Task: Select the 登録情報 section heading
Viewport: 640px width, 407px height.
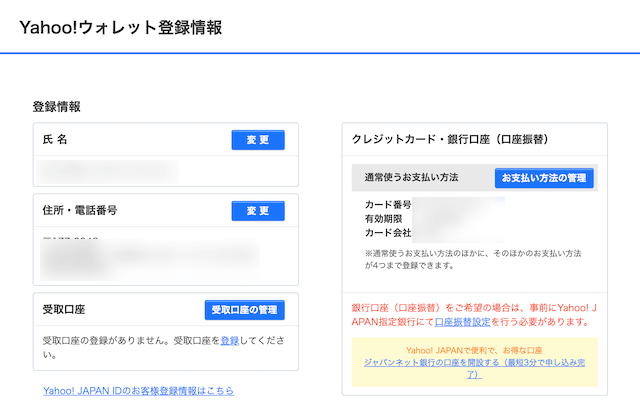Action: pos(56,106)
